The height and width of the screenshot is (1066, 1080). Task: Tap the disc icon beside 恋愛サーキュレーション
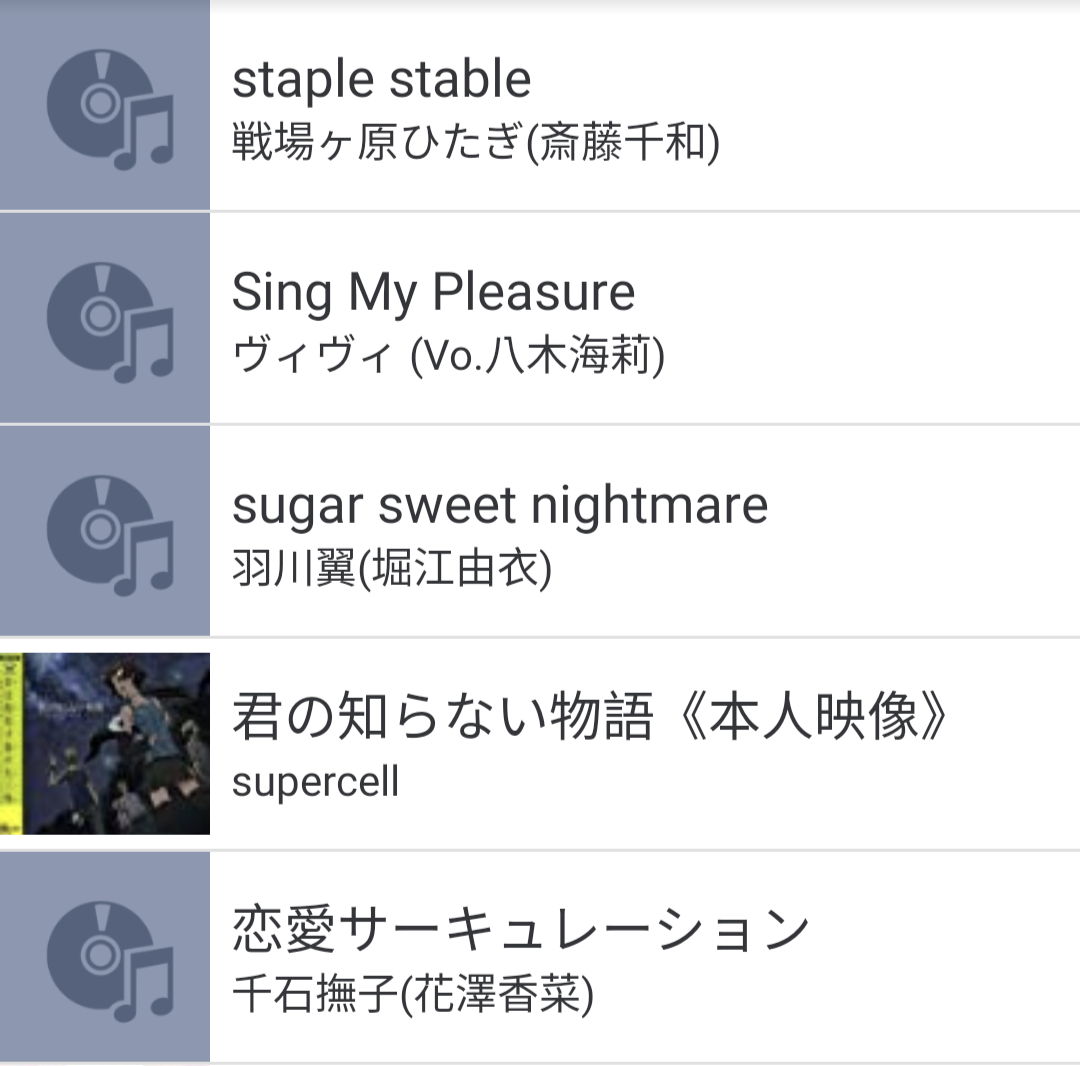click(105, 957)
